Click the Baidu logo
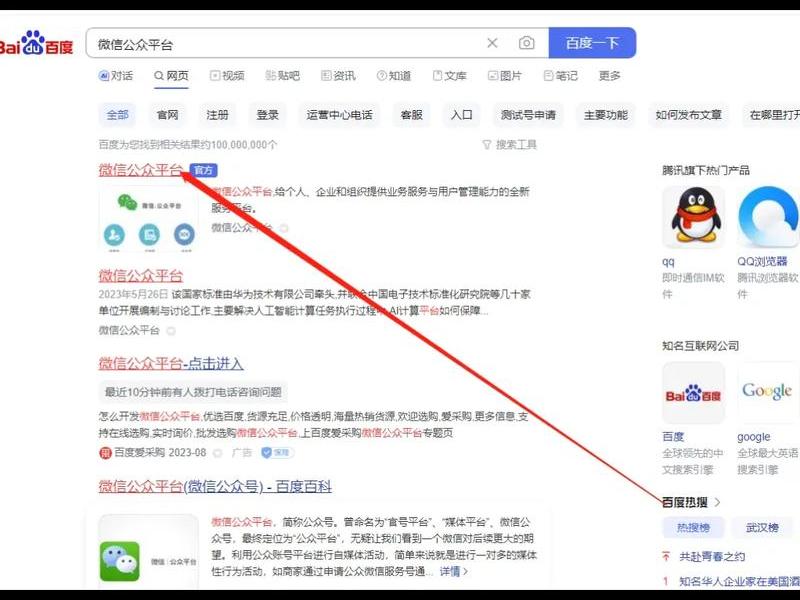The height and width of the screenshot is (600, 800). pos(36,43)
